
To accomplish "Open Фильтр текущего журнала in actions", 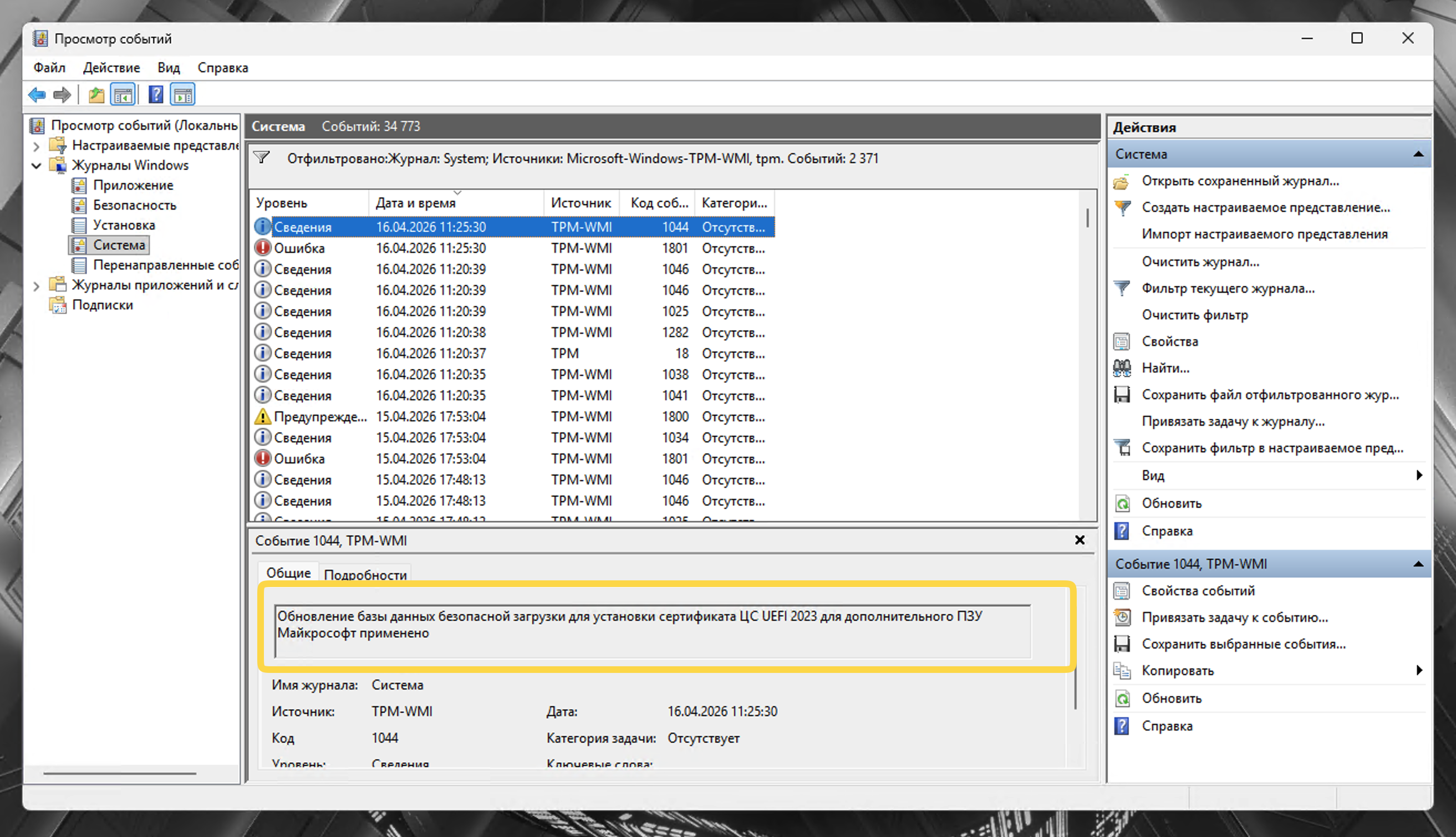I will click(x=1228, y=289).
